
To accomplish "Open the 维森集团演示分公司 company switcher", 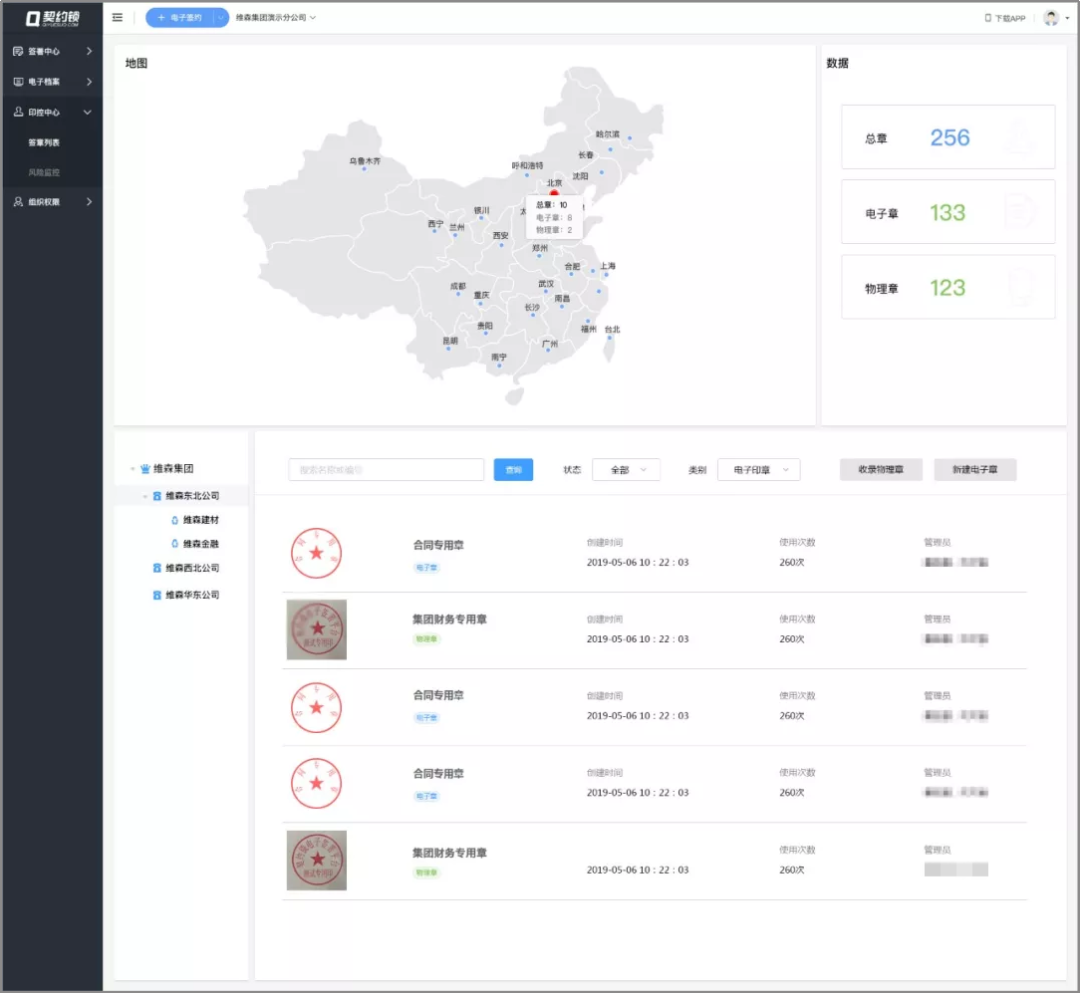I will pyautogui.click(x=276, y=18).
